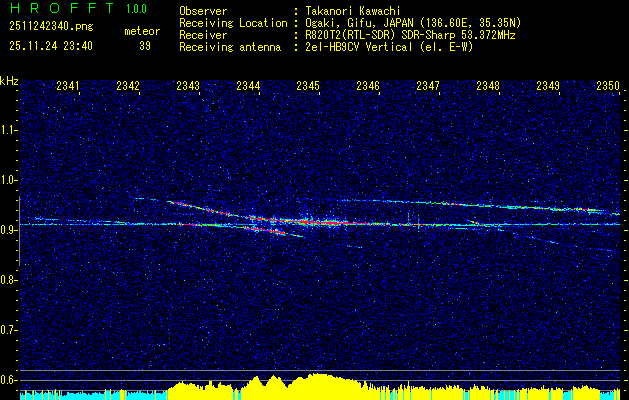629x400 pixels.
Task: Click observer name Takanori Kawachi
Action: pos(353,11)
